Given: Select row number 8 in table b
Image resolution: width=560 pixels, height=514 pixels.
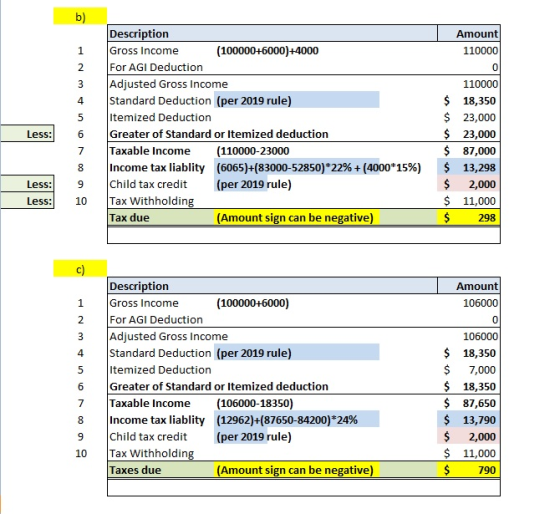Looking at the screenshot, I should [80, 168].
